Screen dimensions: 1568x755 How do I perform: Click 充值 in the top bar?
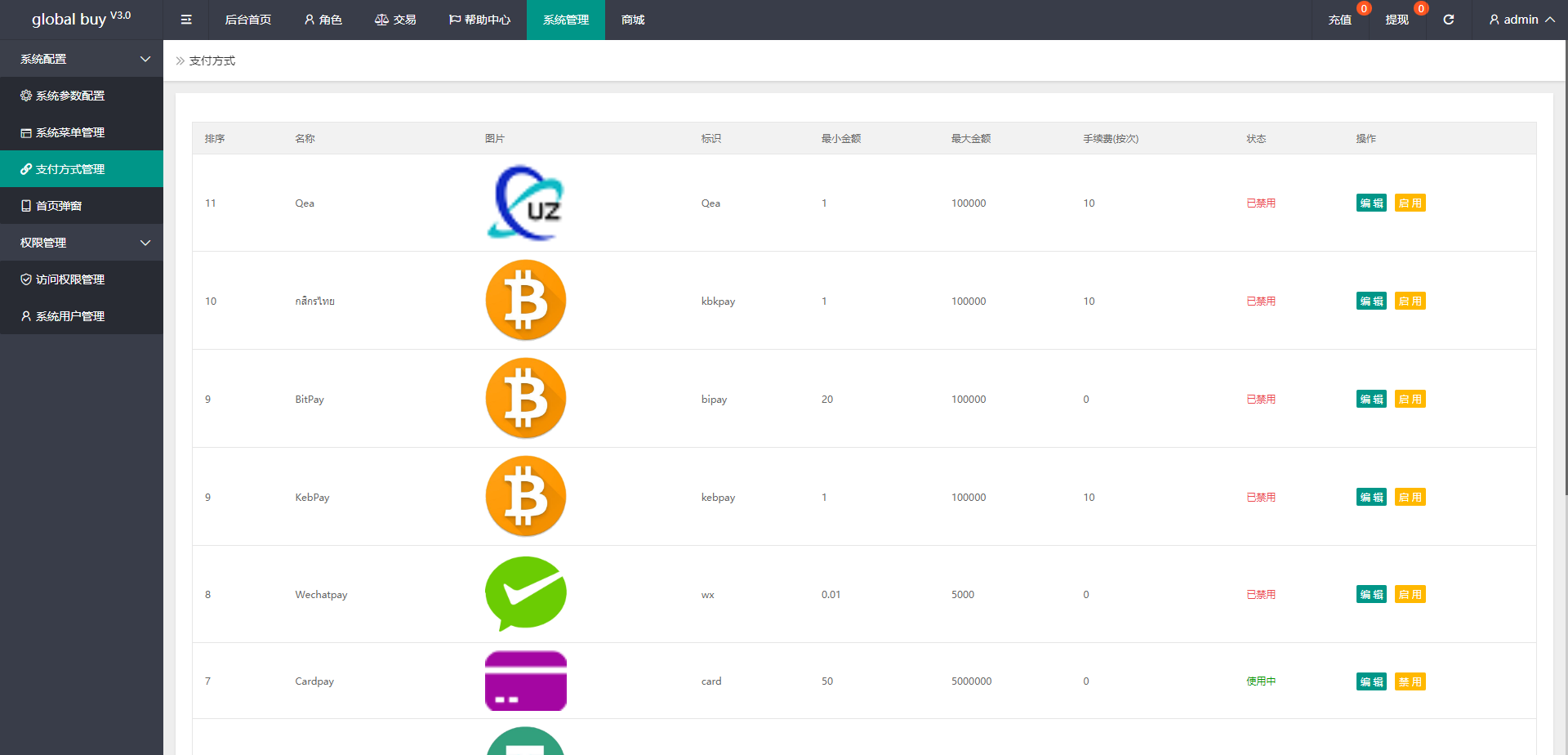1339,20
